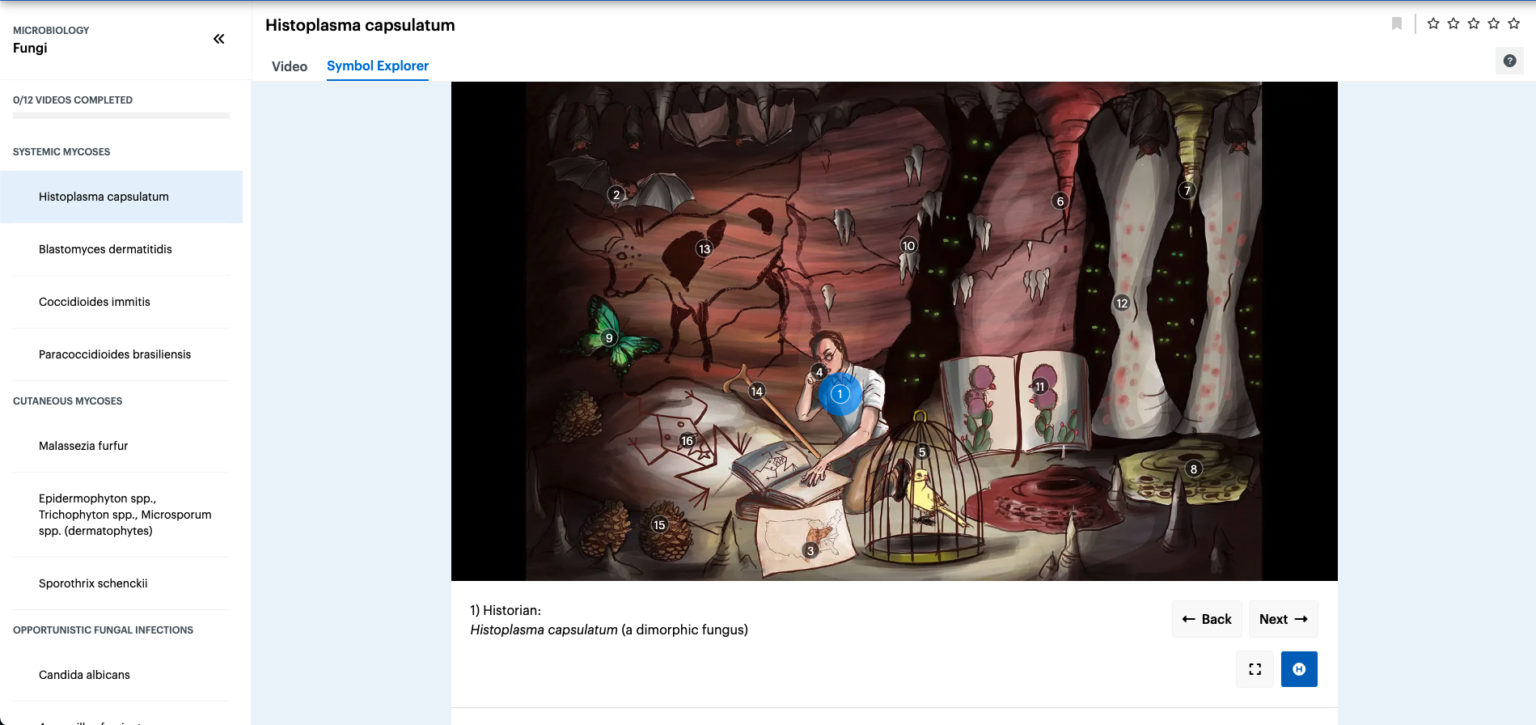Click the bookmark icon
The width and height of the screenshot is (1536, 725).
[1397, 24]
